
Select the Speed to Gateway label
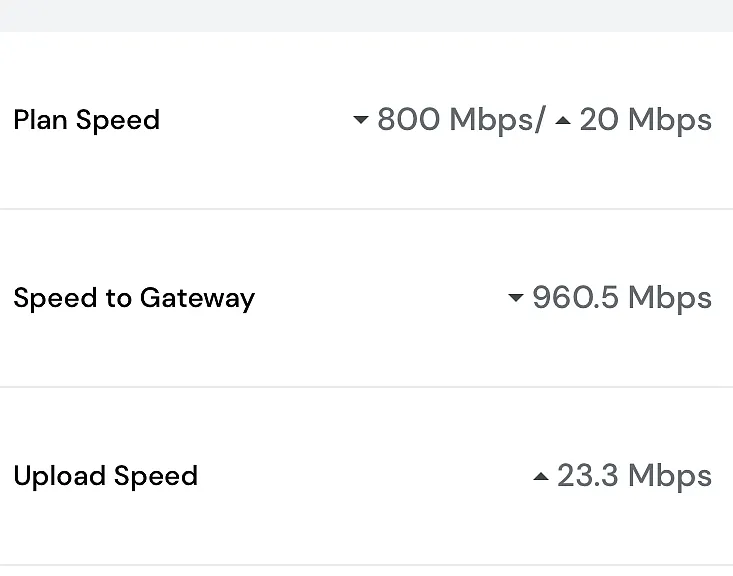coord(134,298)
